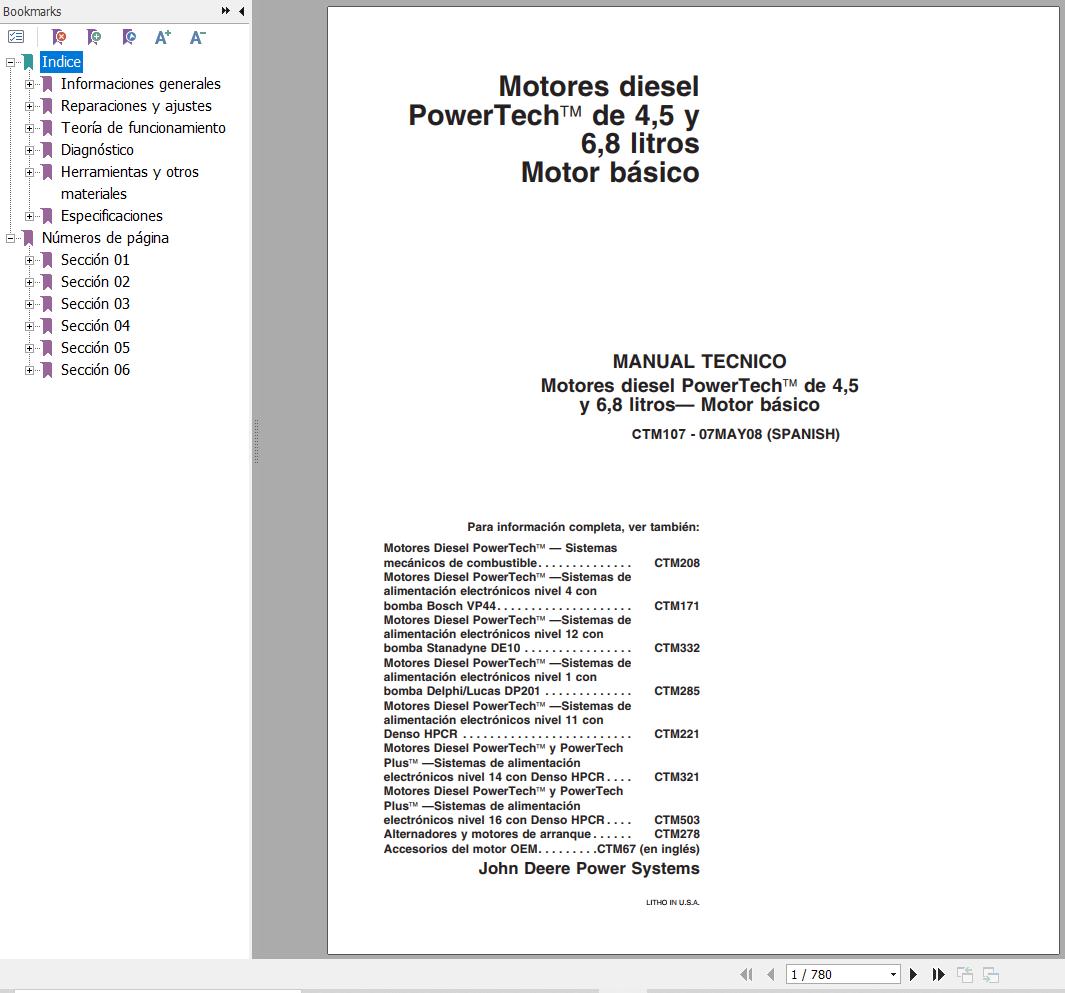The image size is (1065, 993).
Task: Collapse the Bookmarks panel with the left arrow
Action: (x=242, y=11)
